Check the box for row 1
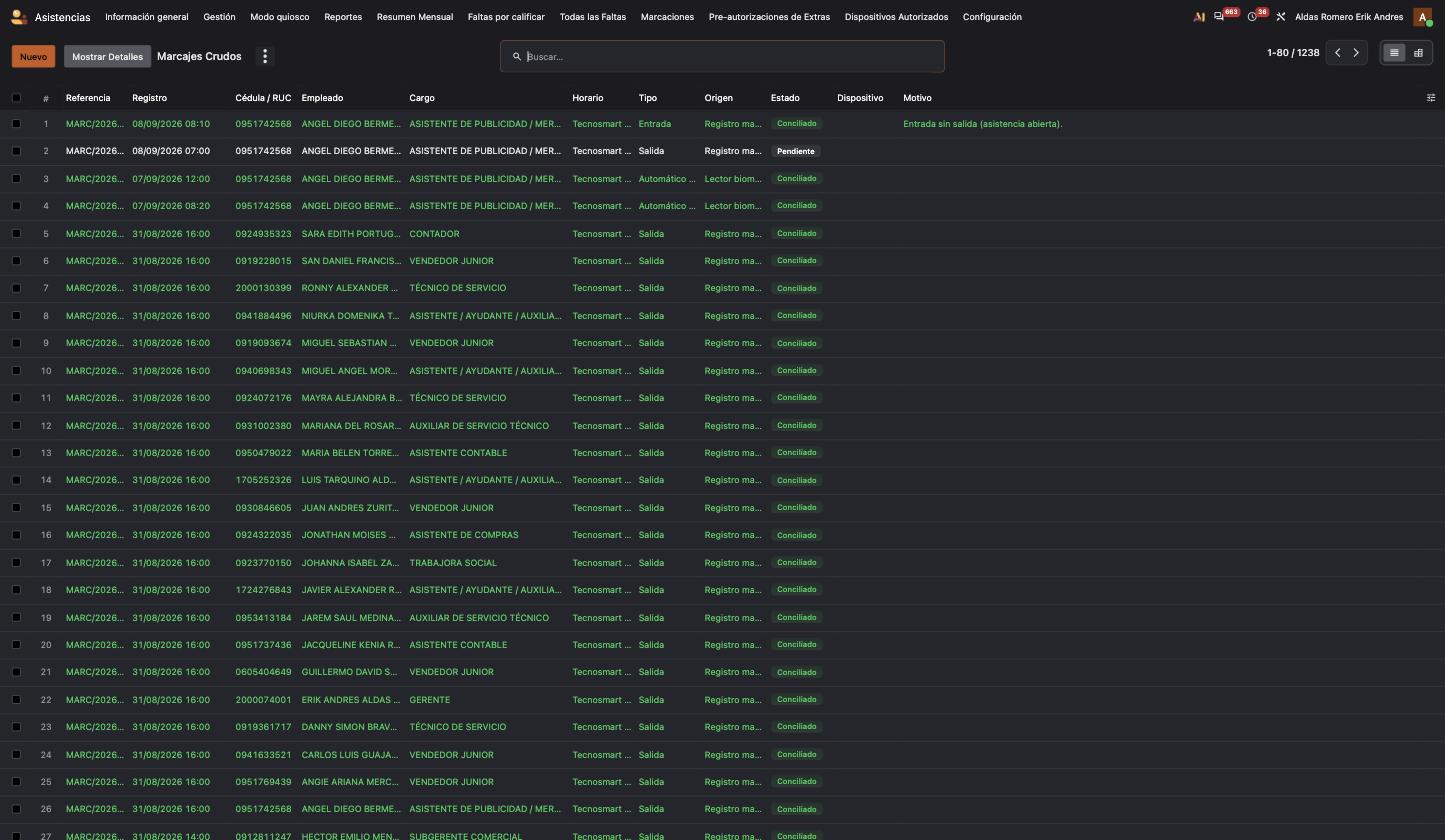 [x=16, y=124]
